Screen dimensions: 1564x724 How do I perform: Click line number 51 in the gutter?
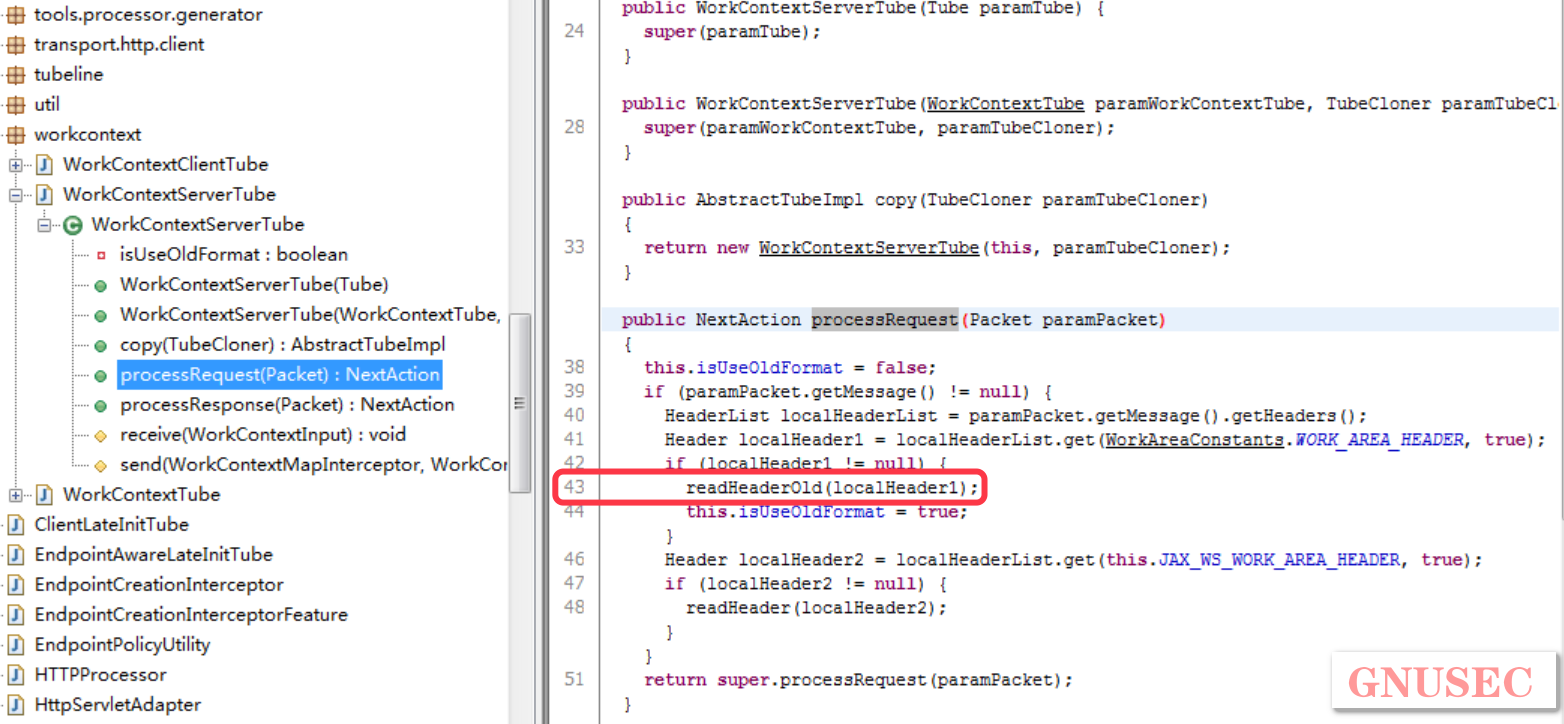pyautogui.click(x=573, y=680)
